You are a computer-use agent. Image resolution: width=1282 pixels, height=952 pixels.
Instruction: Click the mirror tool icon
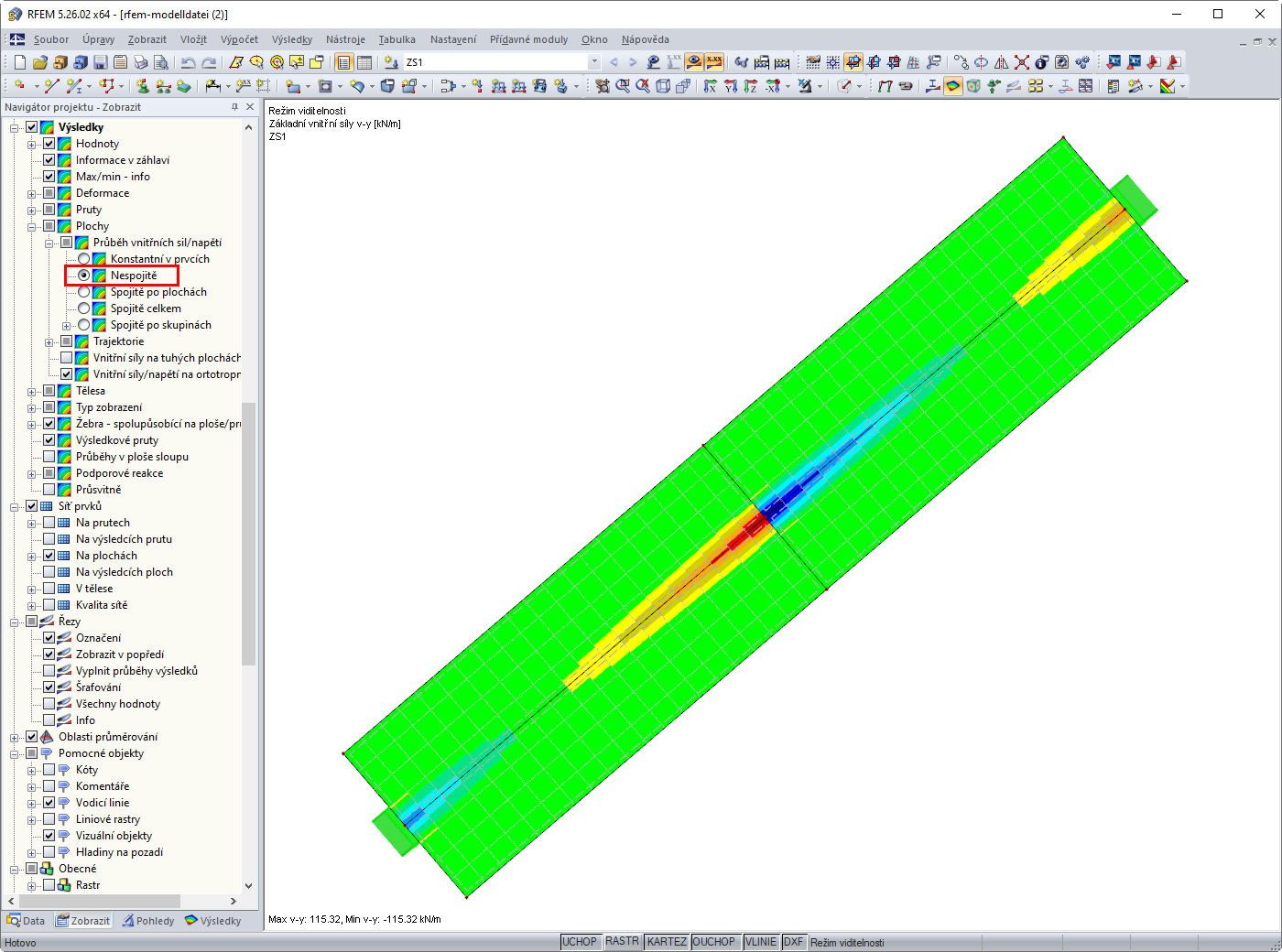(x=1001, y=62)
